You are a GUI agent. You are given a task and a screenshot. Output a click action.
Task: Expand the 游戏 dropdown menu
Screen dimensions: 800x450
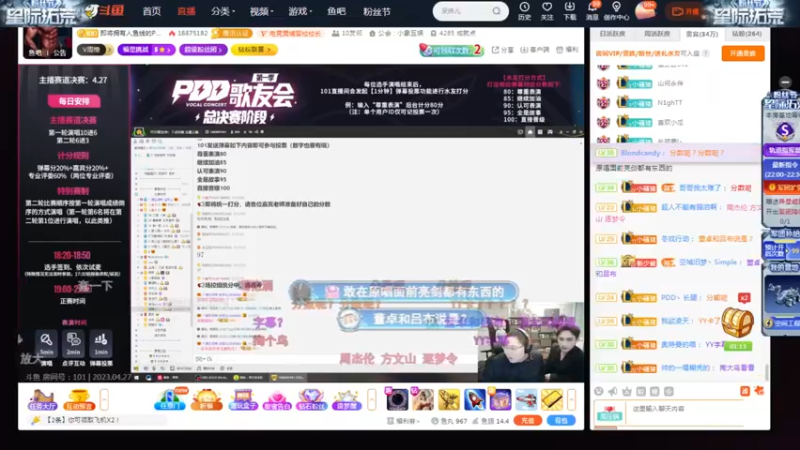pyautogui.click(x=301, y=11)
